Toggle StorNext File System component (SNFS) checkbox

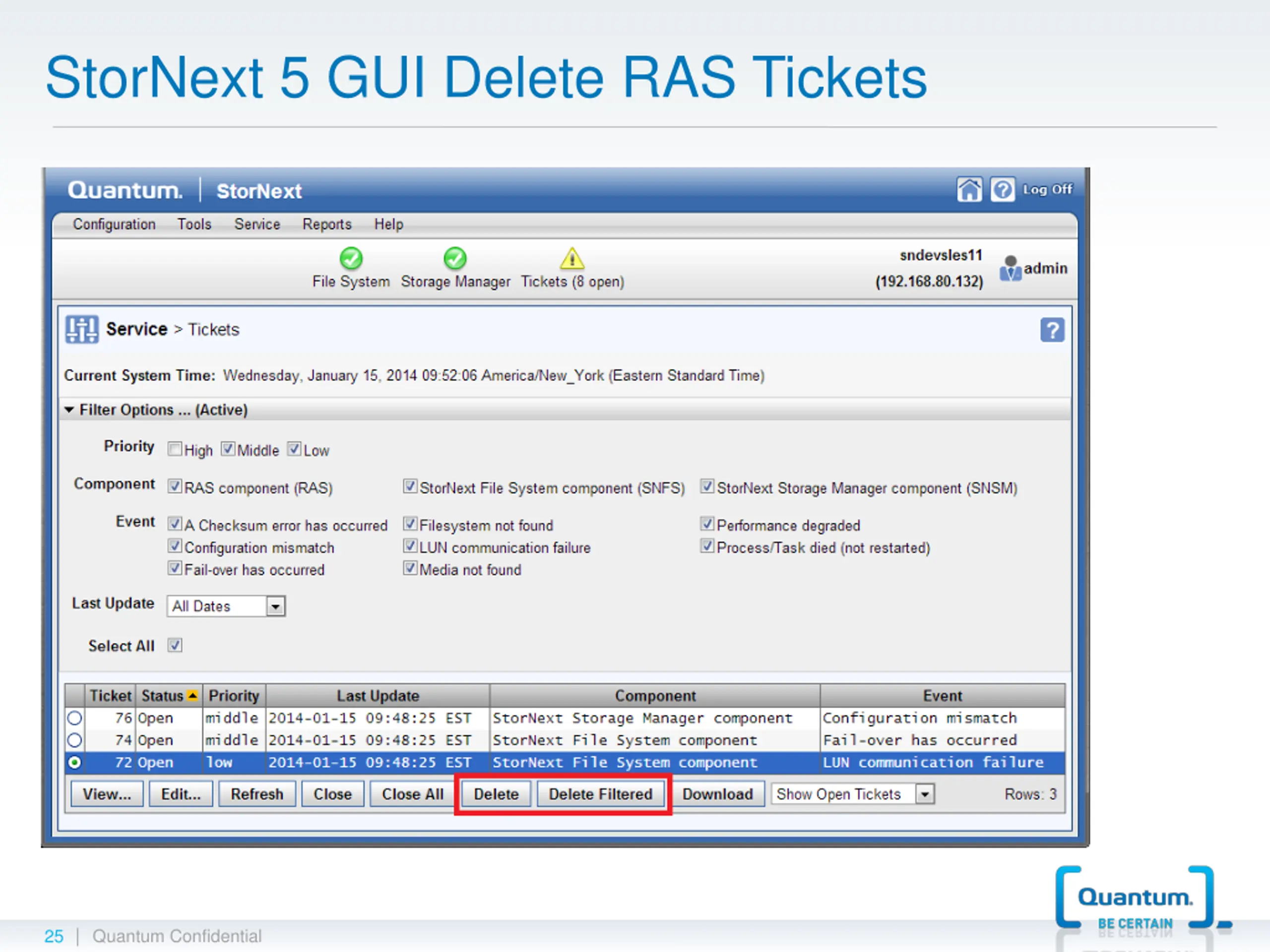click(410, 486)
